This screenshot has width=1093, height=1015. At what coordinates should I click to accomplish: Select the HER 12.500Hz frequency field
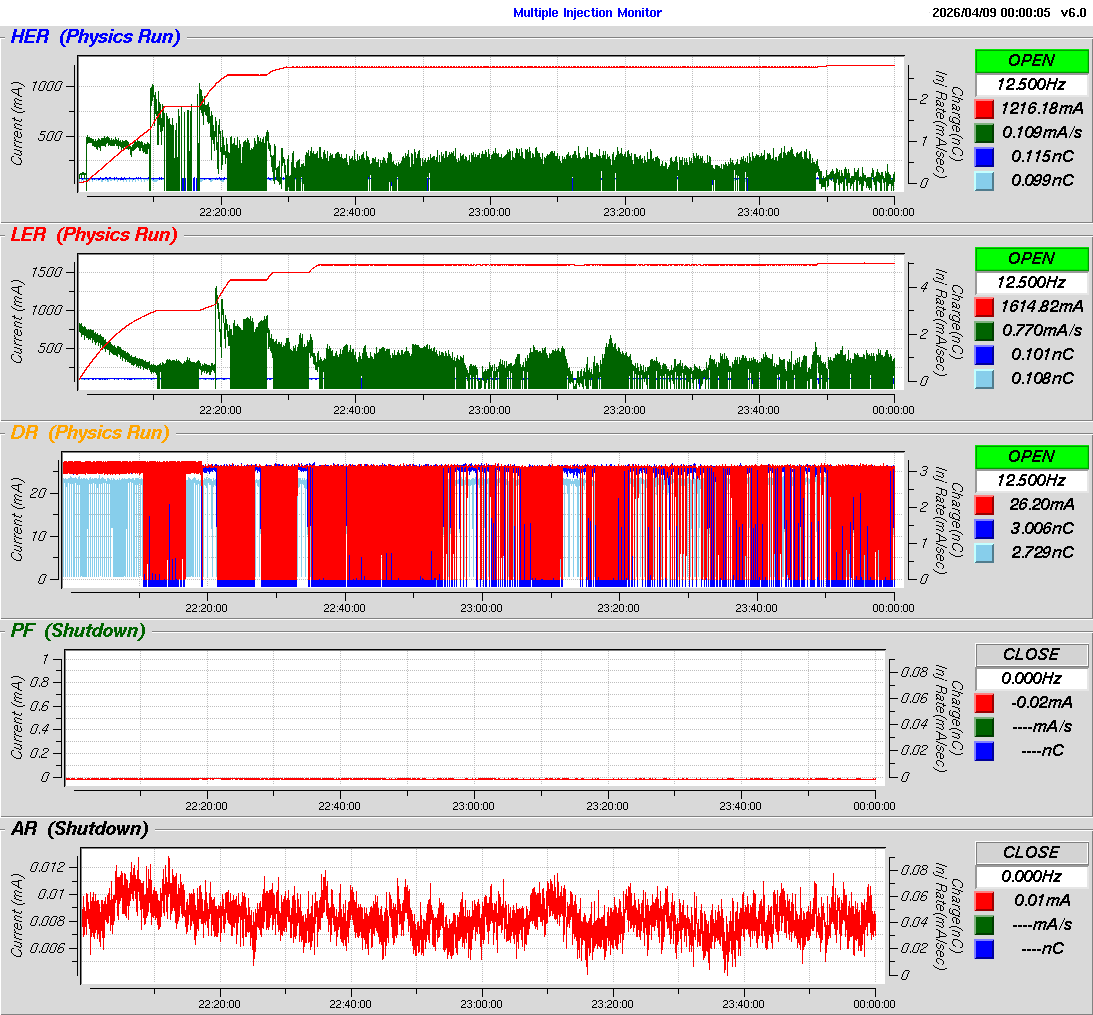click(x=1031, y=84)
